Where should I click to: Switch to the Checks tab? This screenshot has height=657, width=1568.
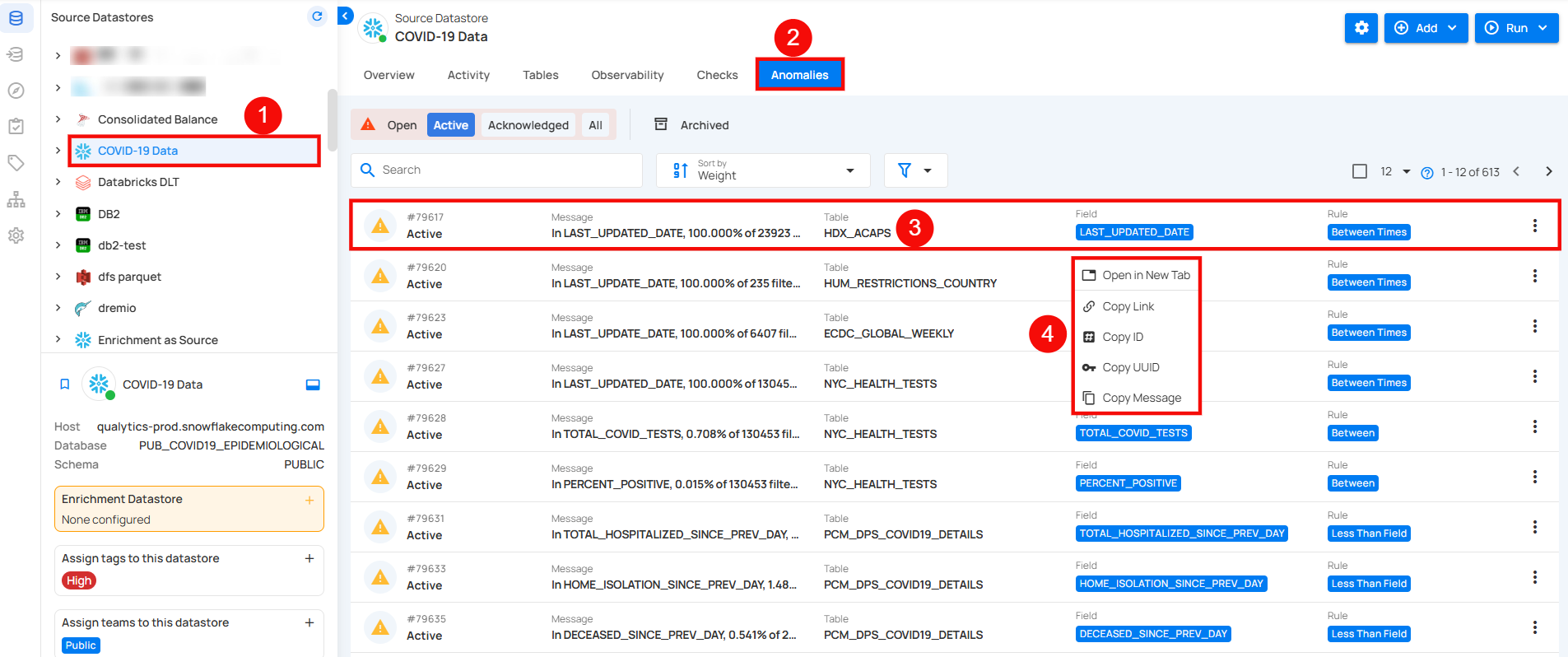click(x=717, y=75)
